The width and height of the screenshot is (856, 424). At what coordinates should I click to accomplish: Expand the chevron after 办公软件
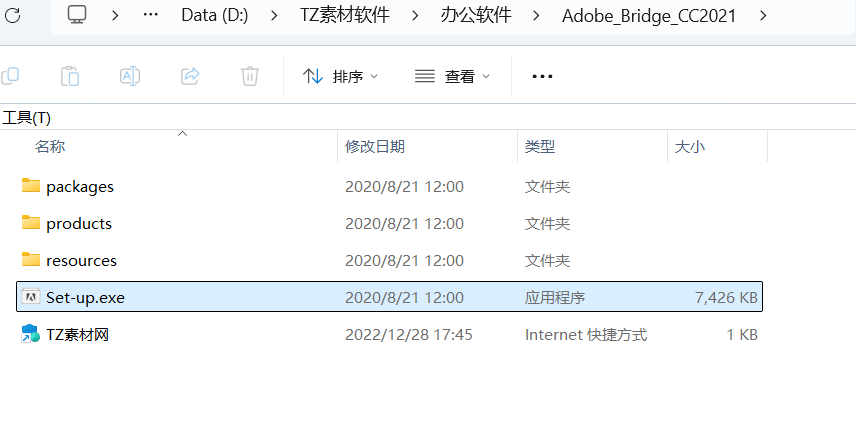[537, 16]
